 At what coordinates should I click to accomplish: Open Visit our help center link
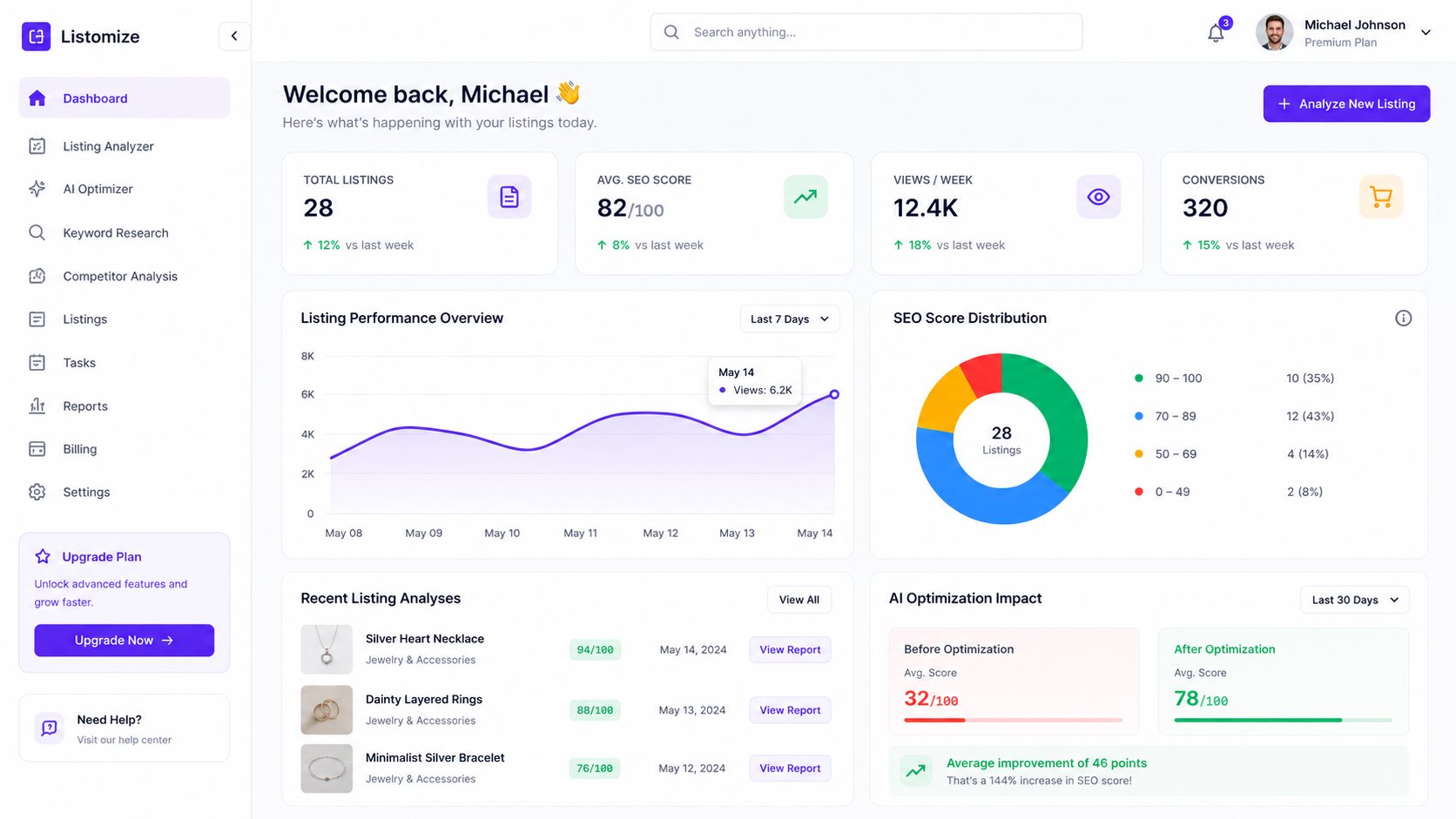coord(125,740)
